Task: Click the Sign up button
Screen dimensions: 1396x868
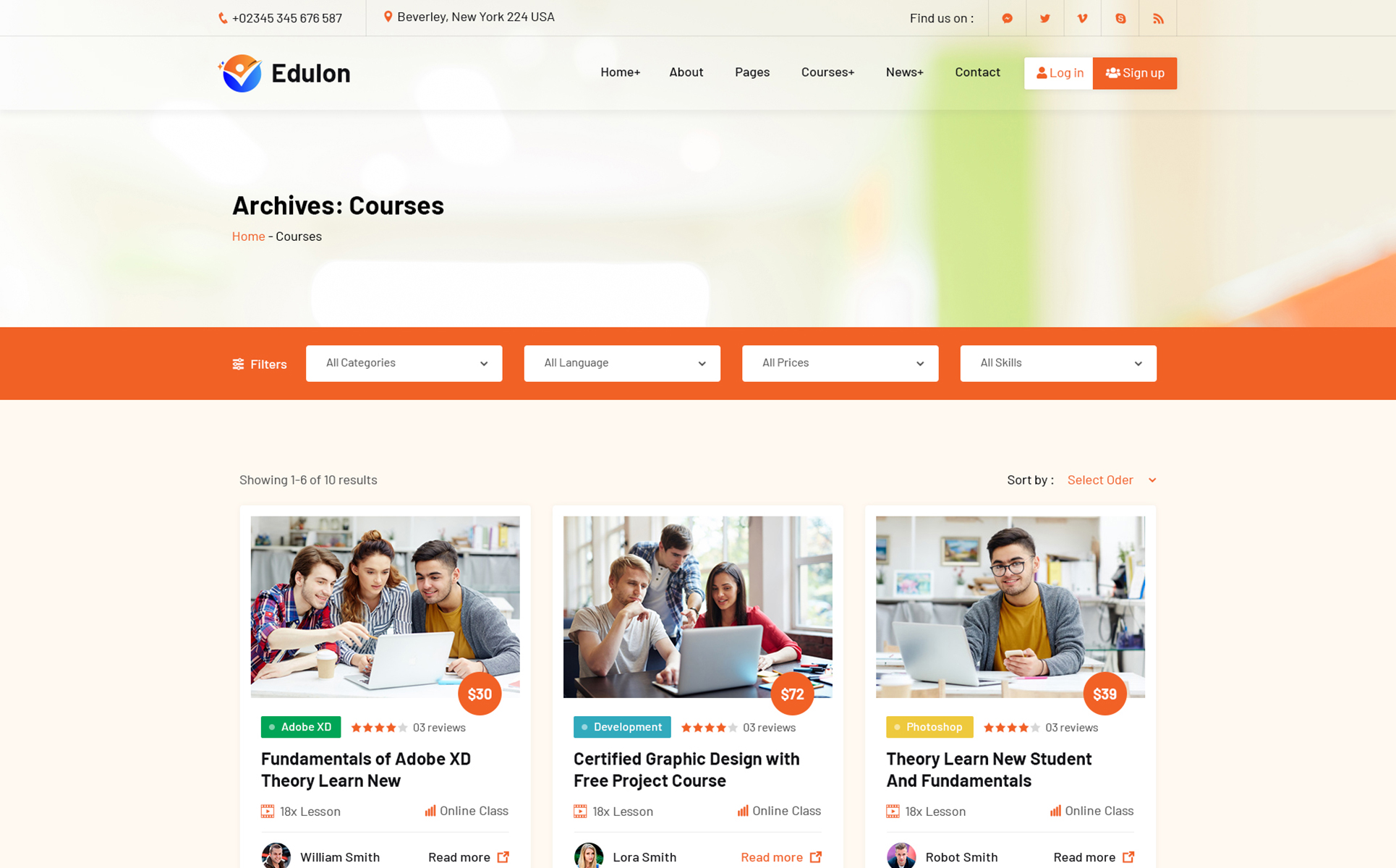Action: pos(1134,72)
